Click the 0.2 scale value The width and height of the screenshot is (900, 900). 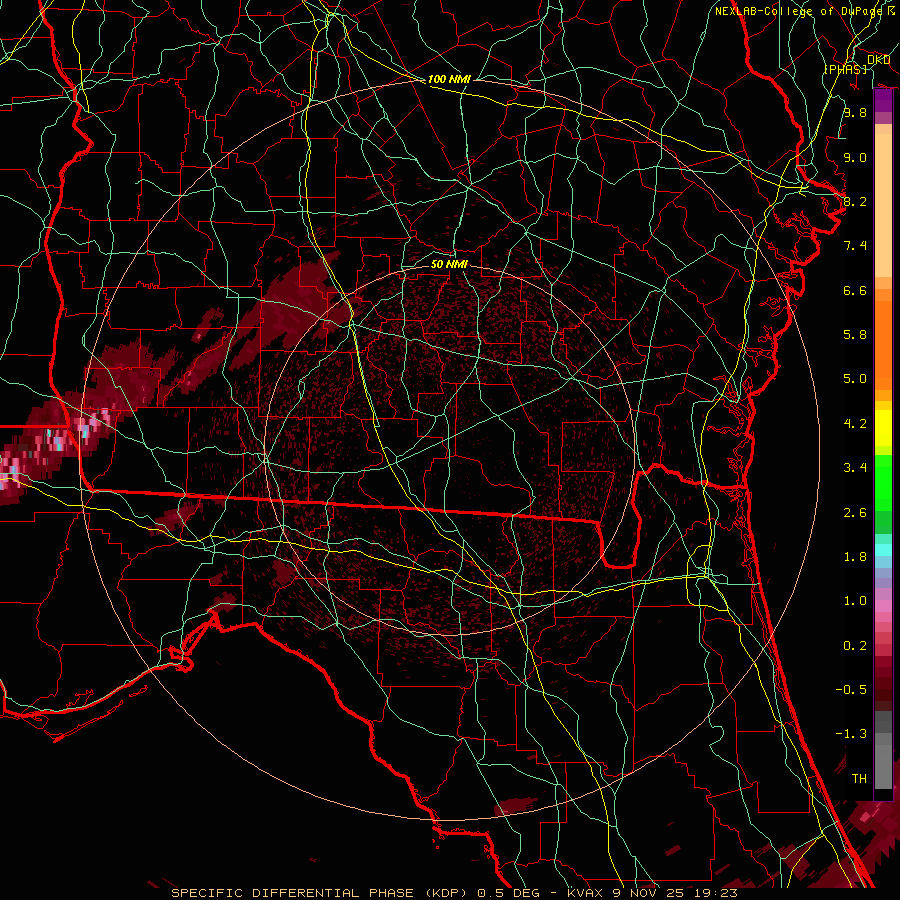coord(855,646)
